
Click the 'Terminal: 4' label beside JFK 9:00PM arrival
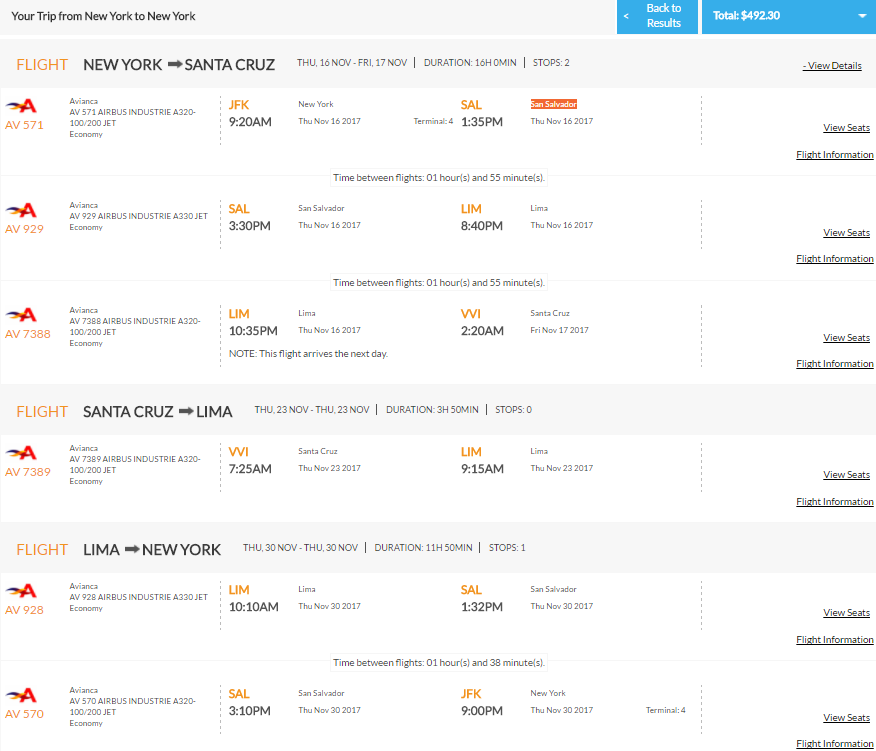[x=665, y=710]
